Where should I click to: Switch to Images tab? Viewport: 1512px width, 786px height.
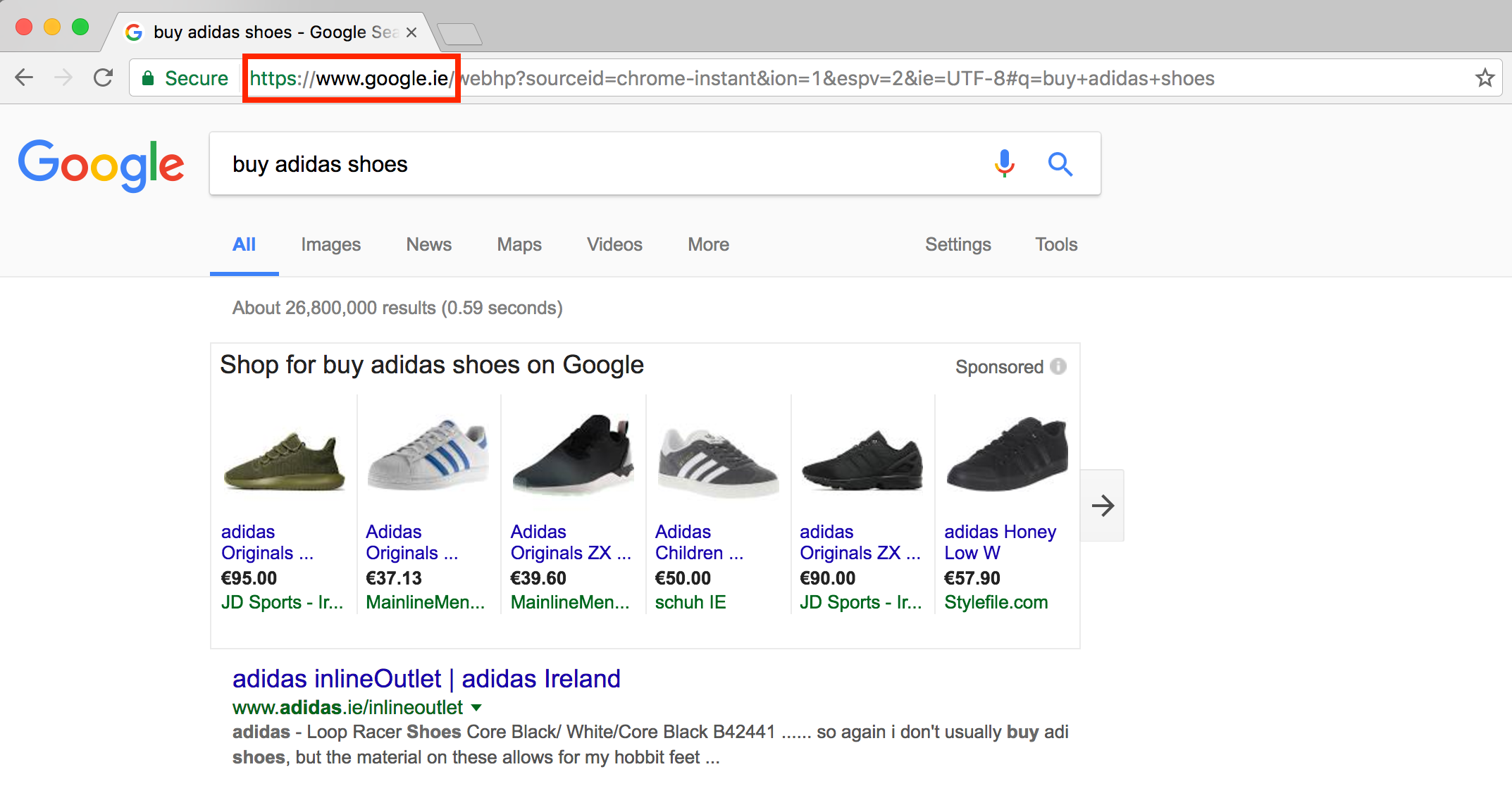click(x=330, y=244)
